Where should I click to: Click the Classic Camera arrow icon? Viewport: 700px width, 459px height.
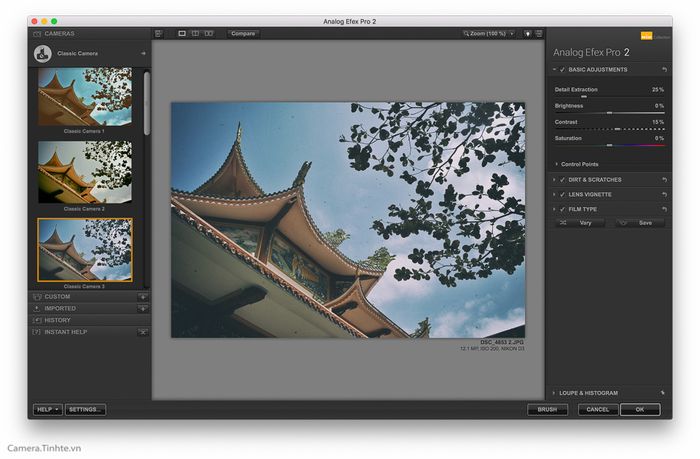point(143,54)
